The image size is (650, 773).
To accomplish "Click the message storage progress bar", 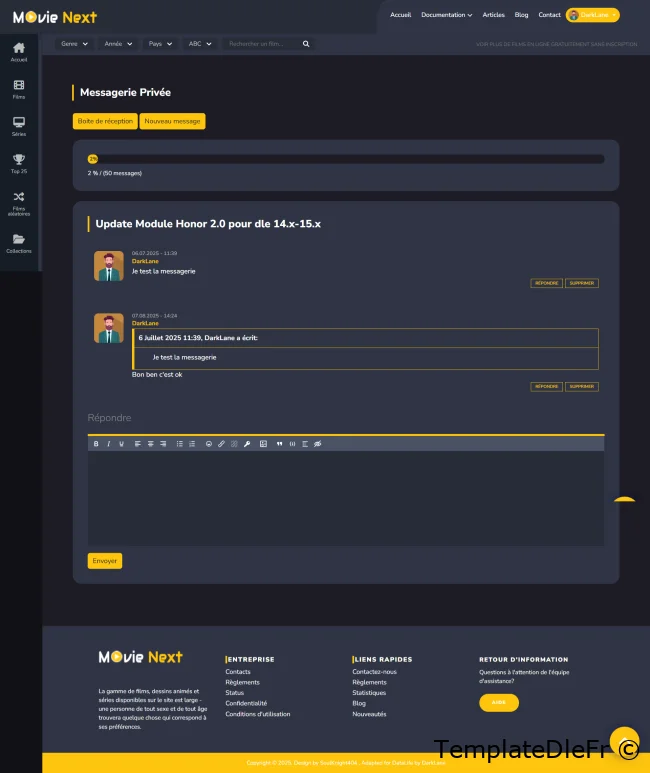I will 345,158.
